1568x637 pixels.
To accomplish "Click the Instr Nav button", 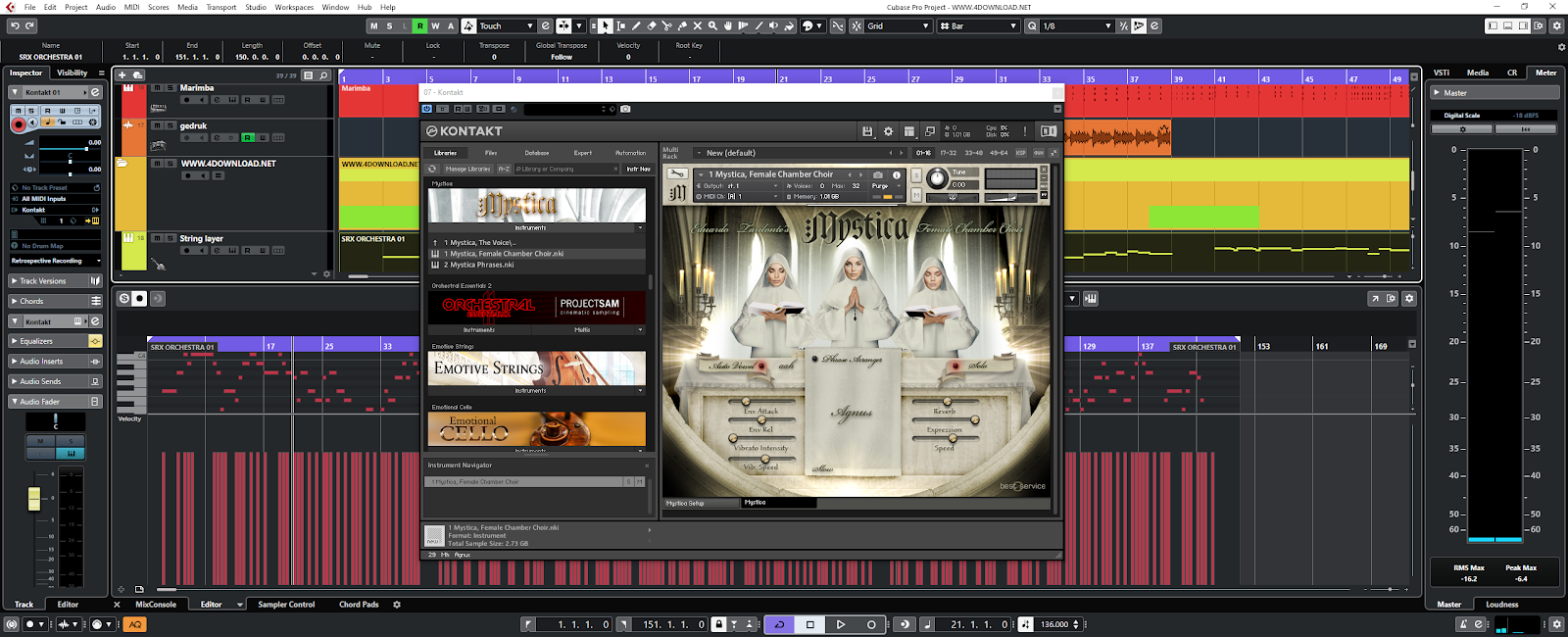I will (x=638, y=169).
